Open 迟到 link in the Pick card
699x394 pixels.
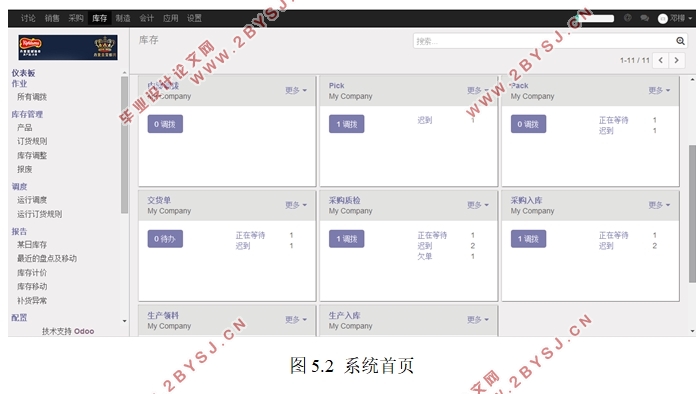425,120
